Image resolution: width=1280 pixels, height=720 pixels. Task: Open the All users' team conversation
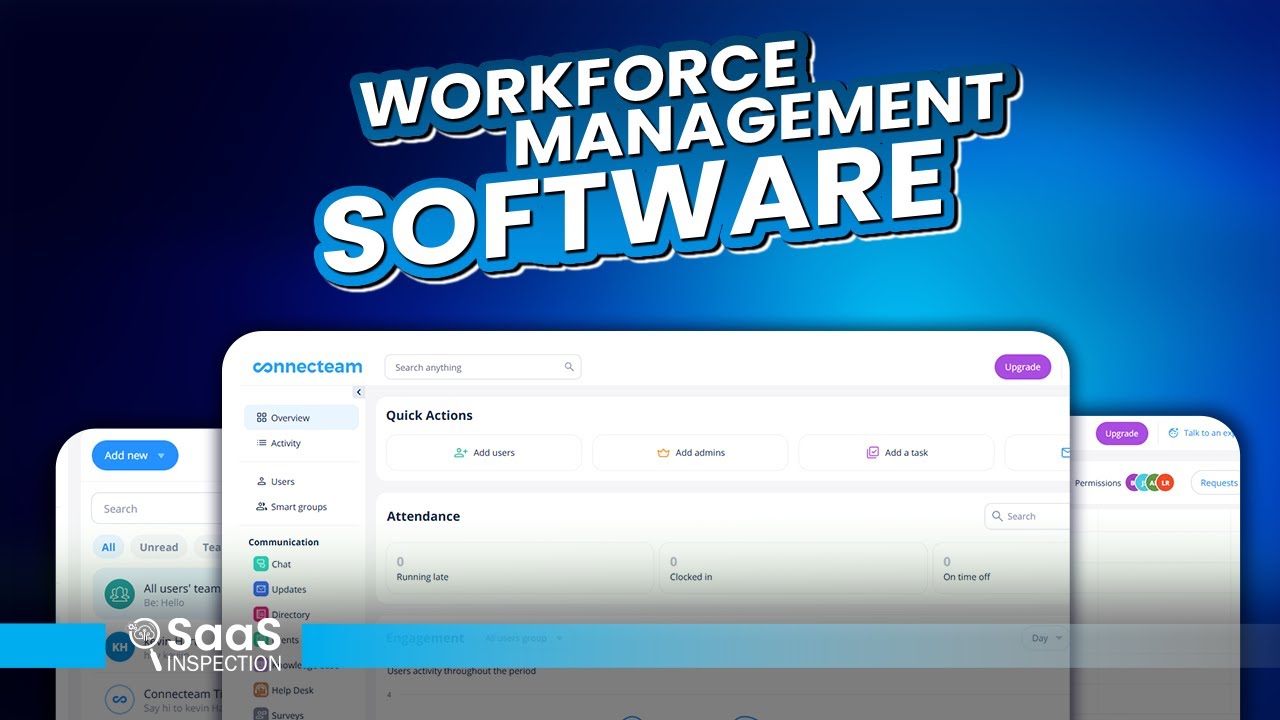point(158,595)
